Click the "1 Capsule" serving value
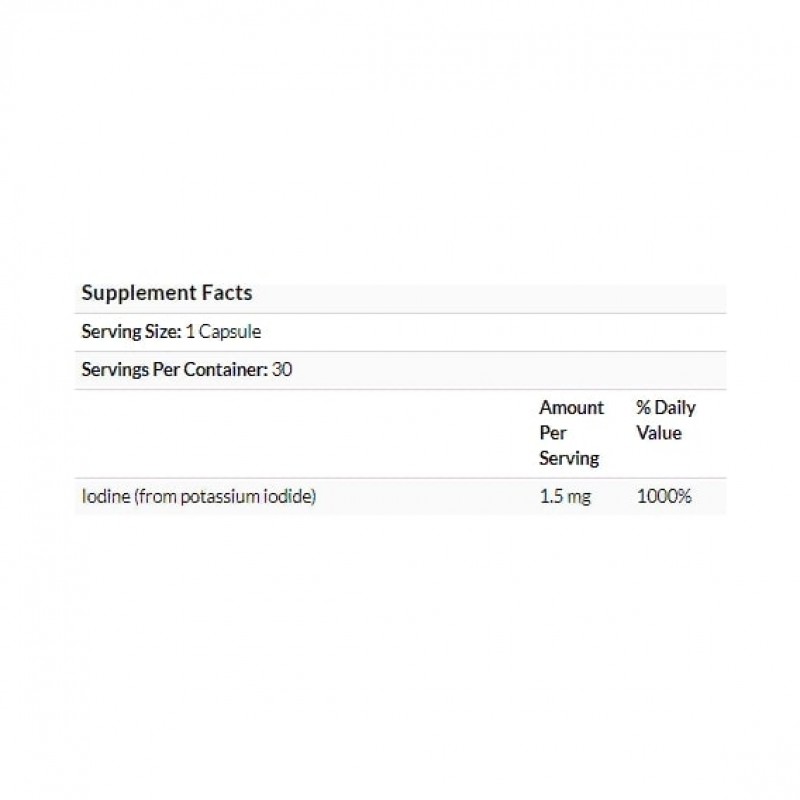Viewport: 800px width, 800px height. tap(224, 331)
